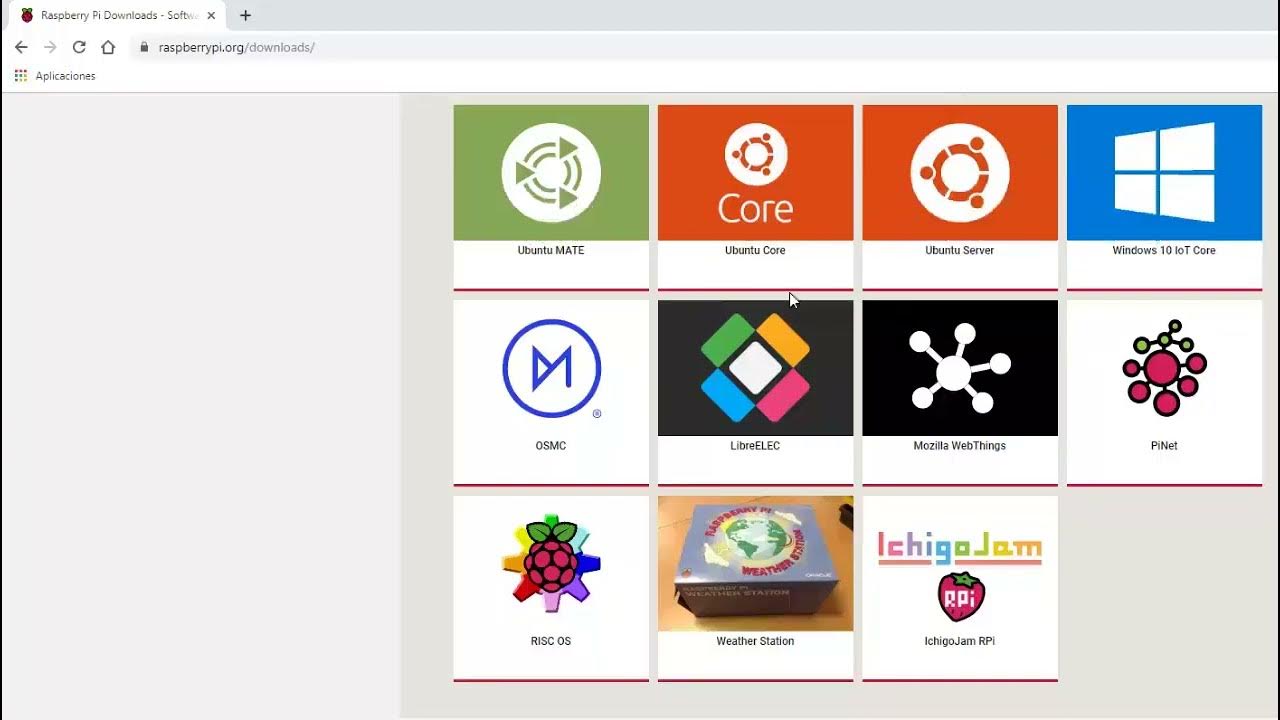The height and width of the screenshot is (720, 1280).
Task: Follow the Windows 10 IoT Core link
Action: pyautogui.click(x=1164, y=250)
